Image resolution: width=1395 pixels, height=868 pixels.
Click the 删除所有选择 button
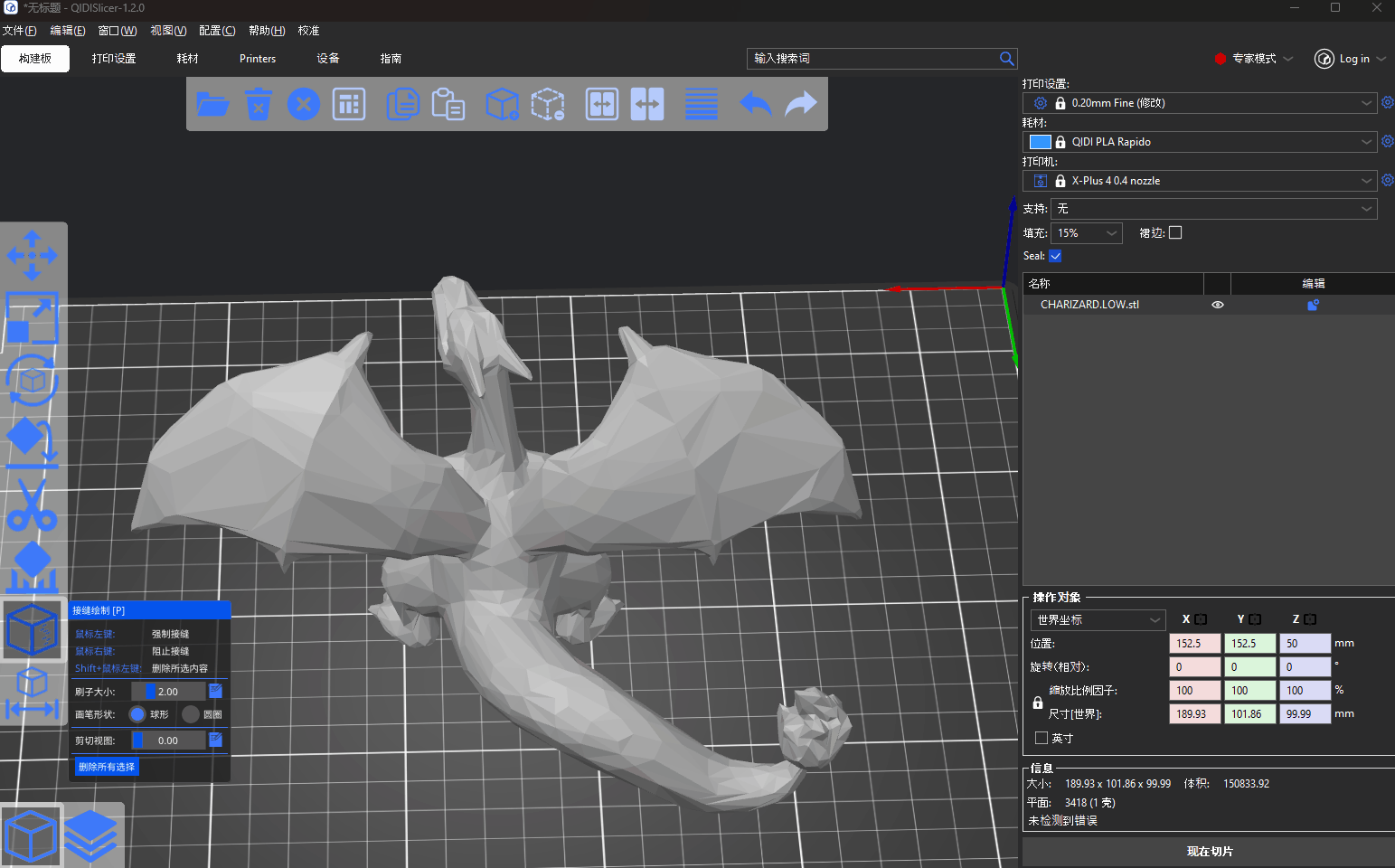click(107, 767)
